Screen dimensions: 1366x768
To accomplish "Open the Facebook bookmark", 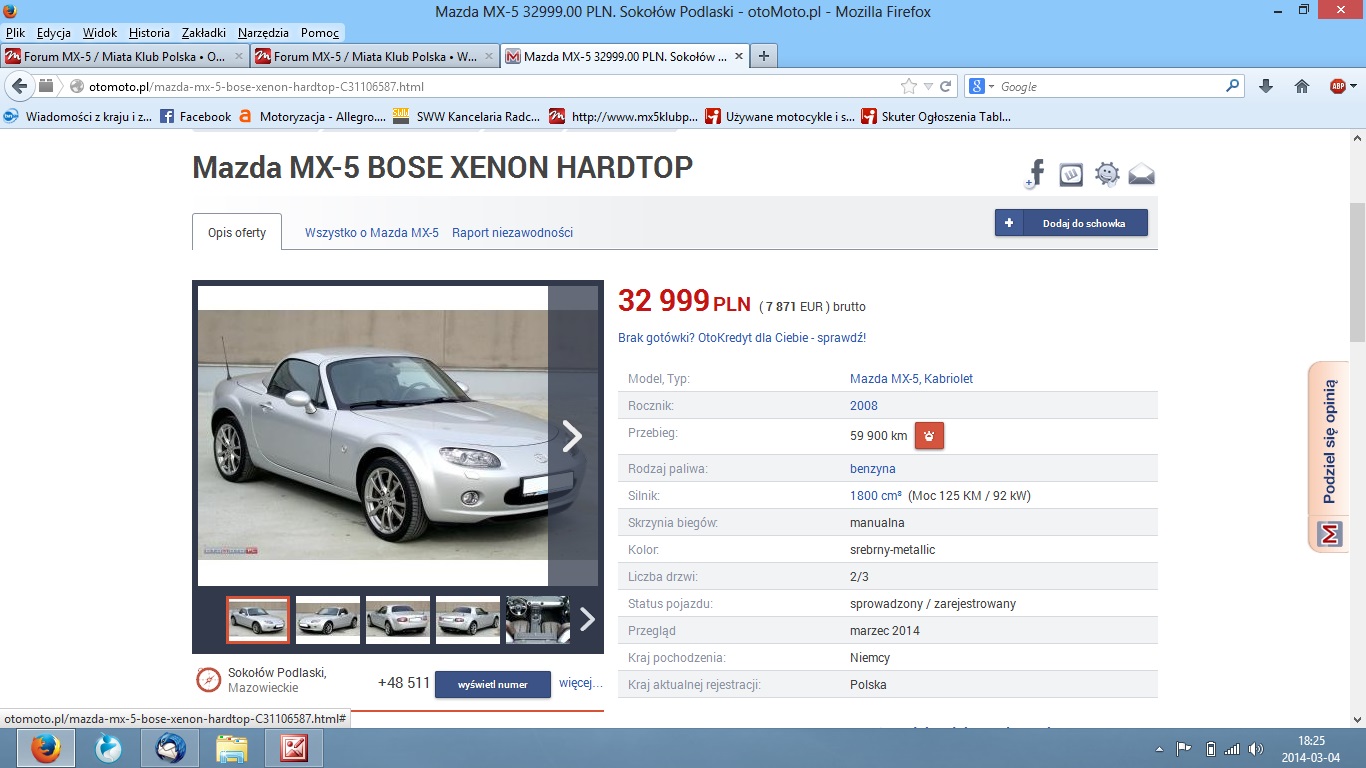I will click(195, 116).
